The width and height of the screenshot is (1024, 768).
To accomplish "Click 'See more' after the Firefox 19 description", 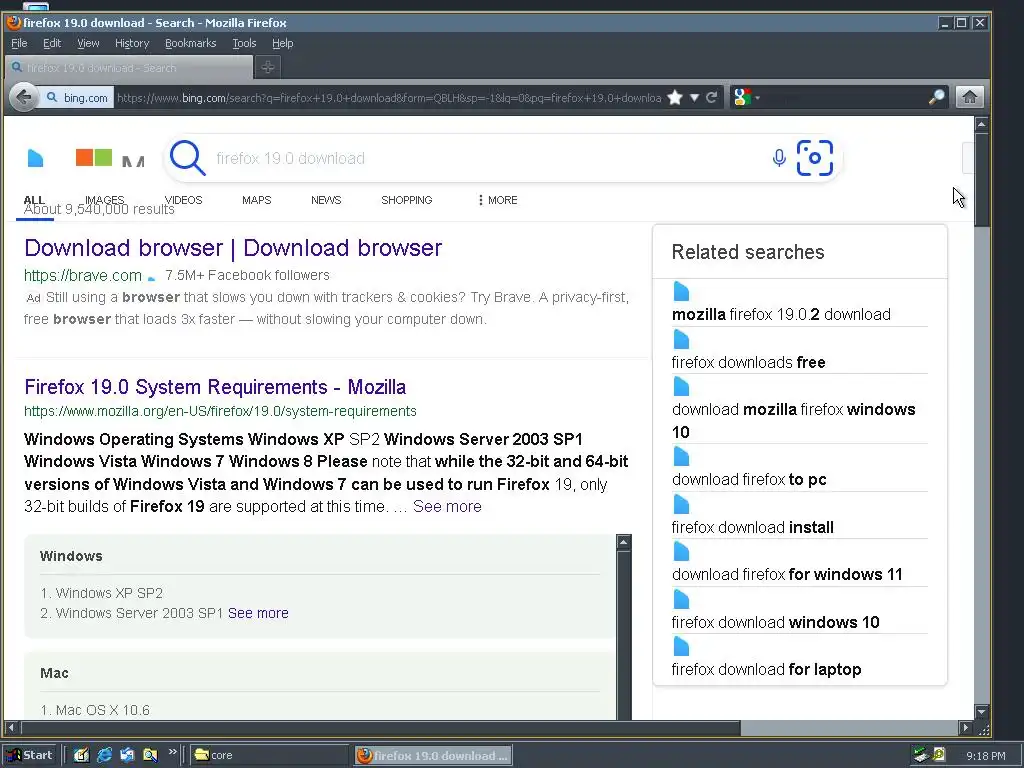I will tap(447, 507).
